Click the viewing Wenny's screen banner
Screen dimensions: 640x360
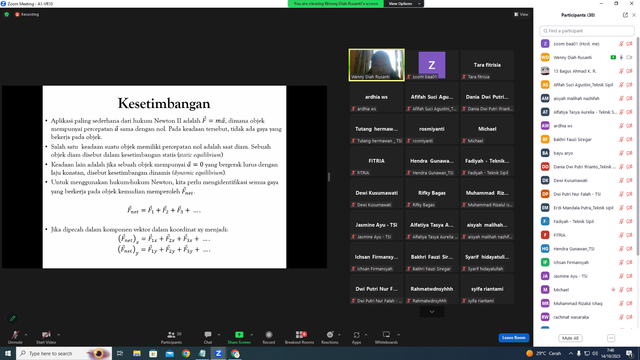[x=336, y=4]
